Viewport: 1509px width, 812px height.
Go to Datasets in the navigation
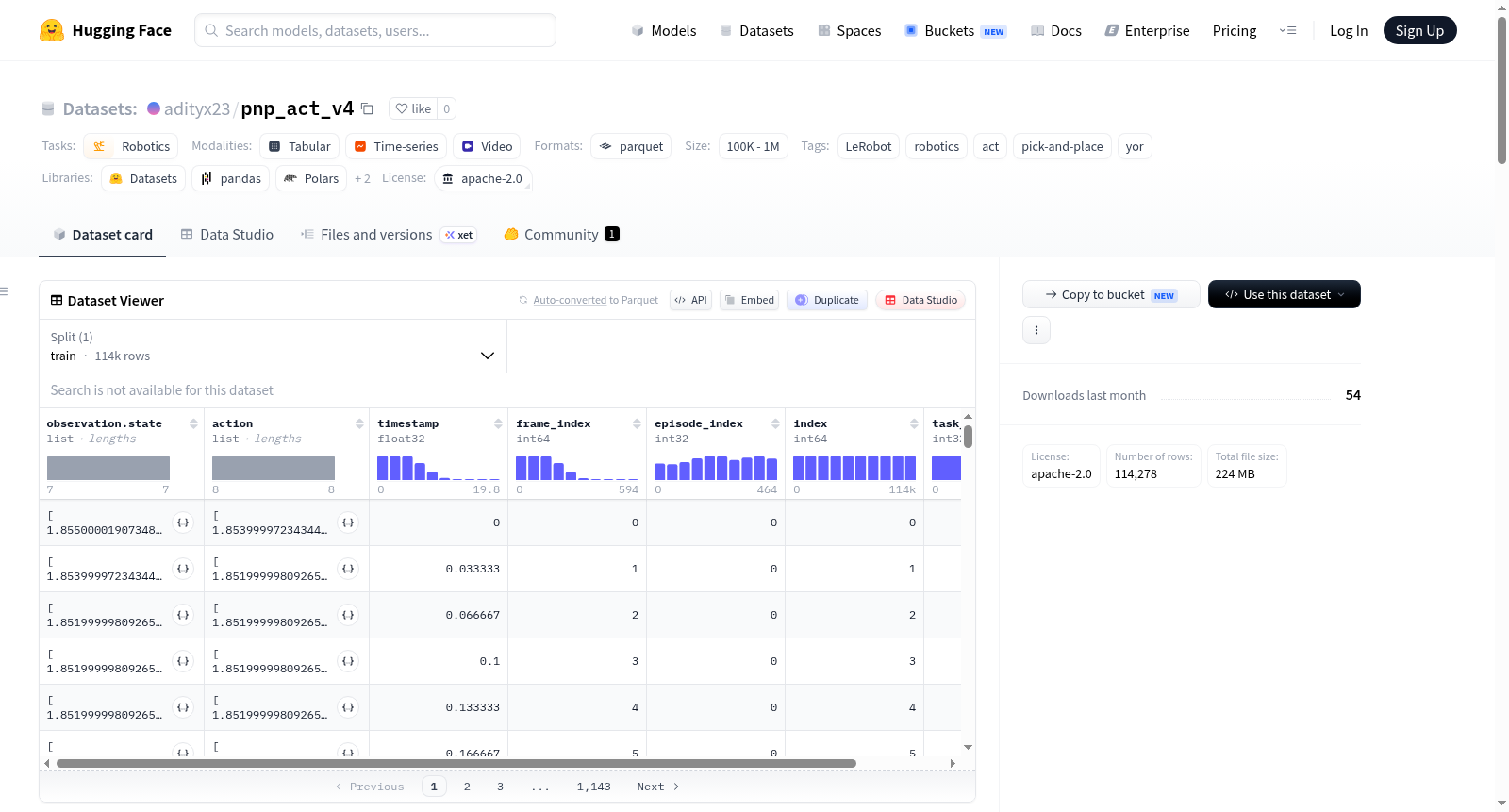pyautogui.click(x=756, y=30)
